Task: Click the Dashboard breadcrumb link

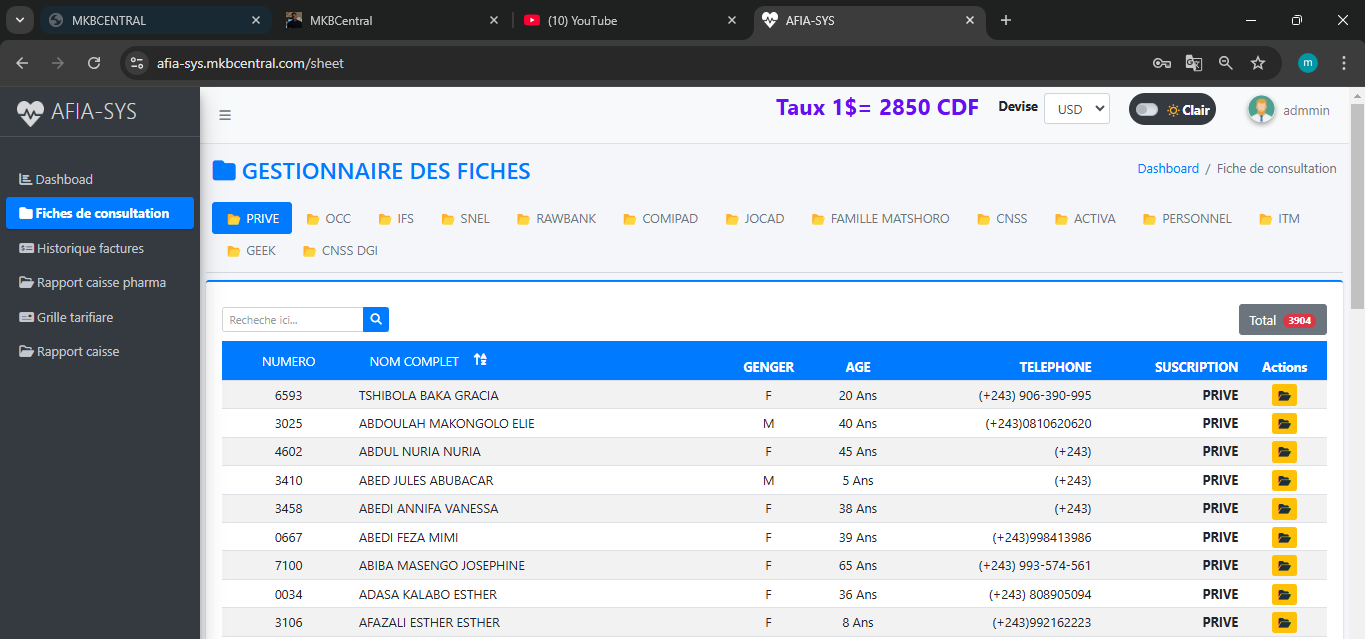Action: click(1168, 169)
